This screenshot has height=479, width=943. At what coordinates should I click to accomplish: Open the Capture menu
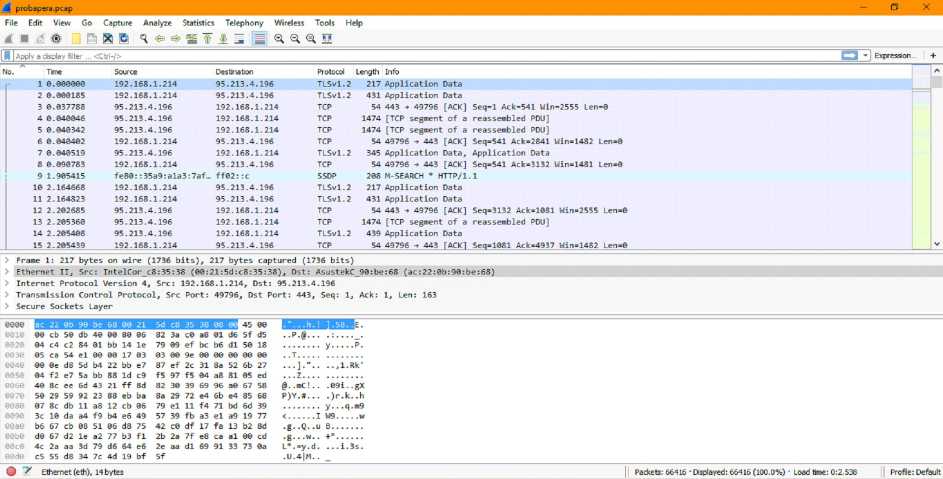coord(118,23)
